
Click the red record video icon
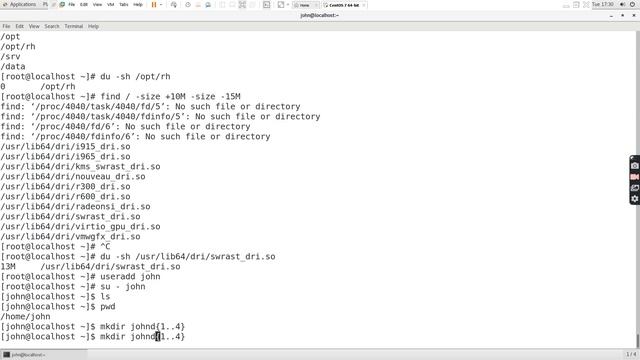[x=634, y=177]
